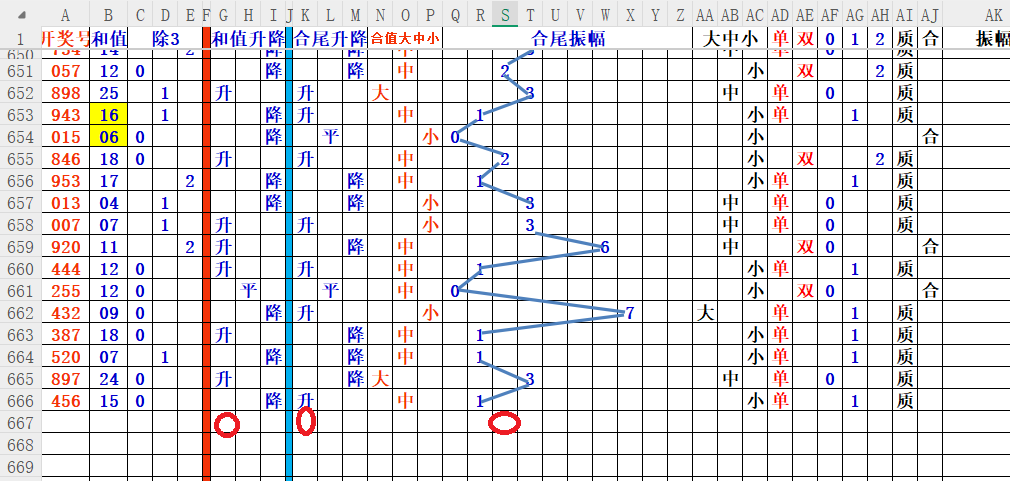Select row header 667

21,422
